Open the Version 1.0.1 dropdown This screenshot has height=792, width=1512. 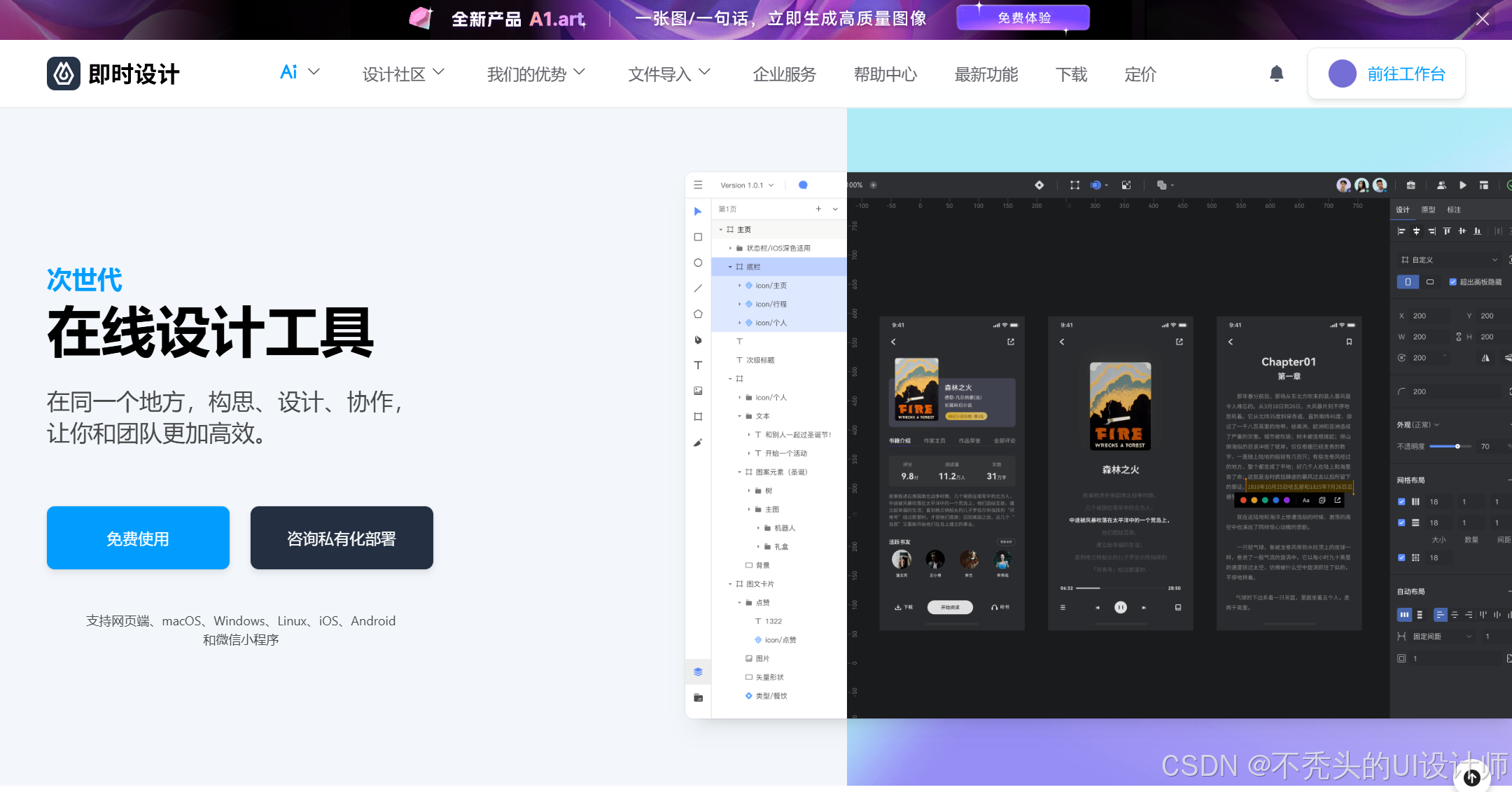(747, 185)
